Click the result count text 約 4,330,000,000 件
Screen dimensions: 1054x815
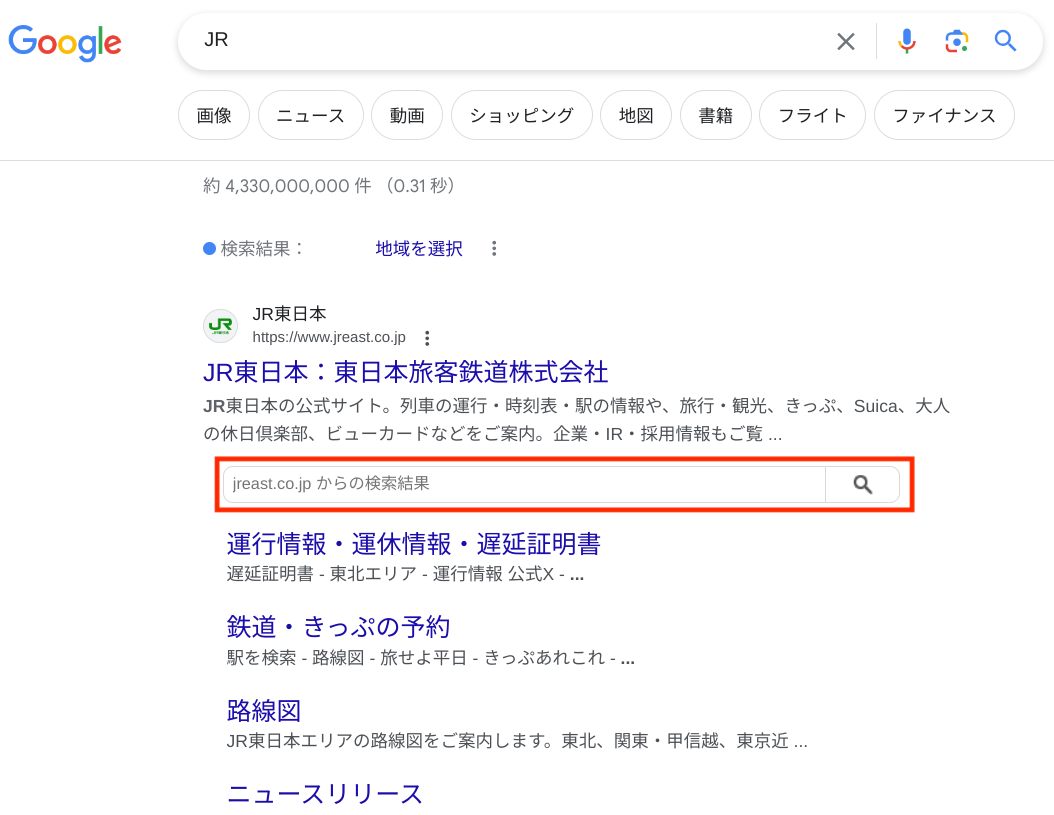pos(287,186)
